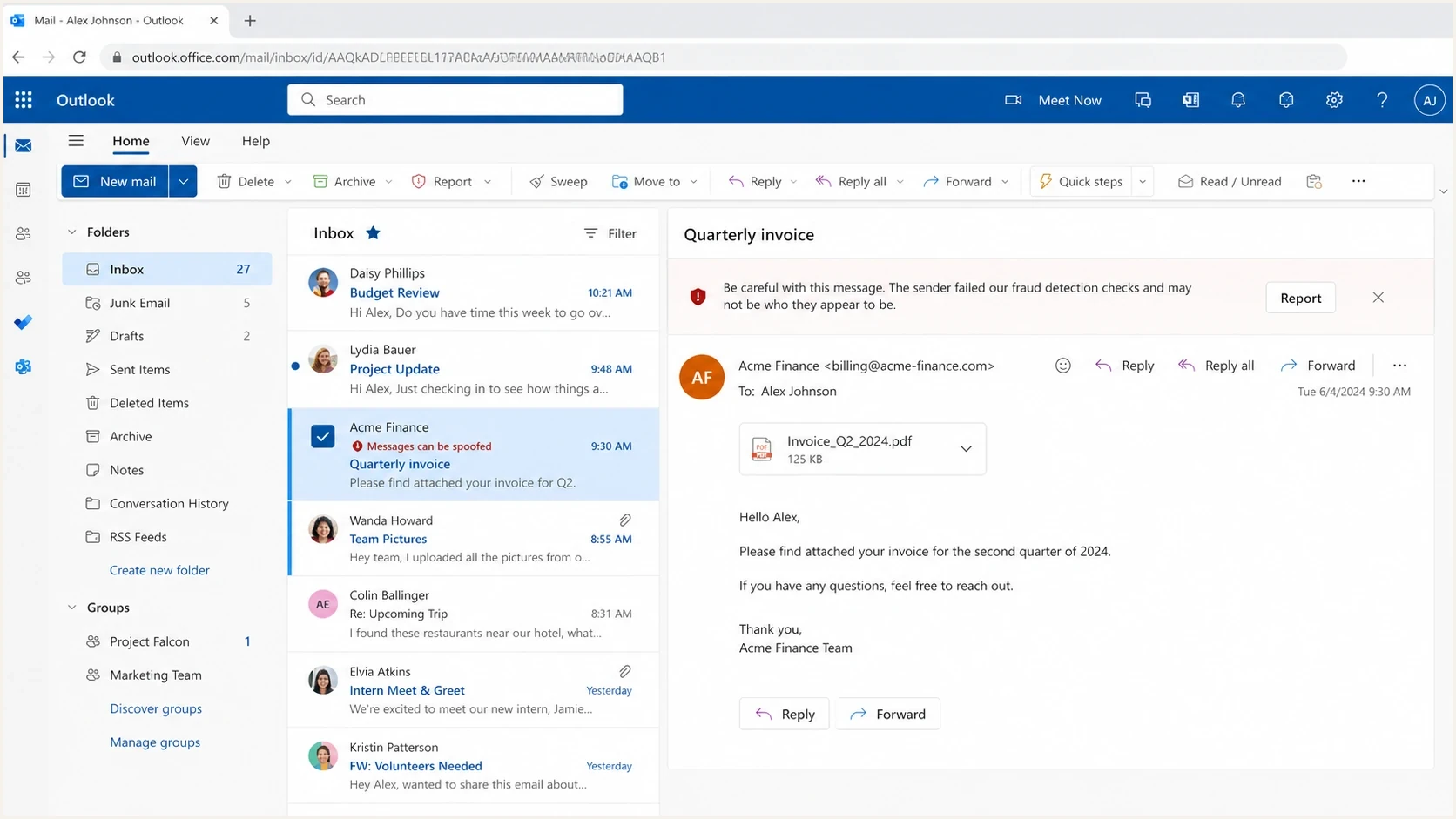Open the attachment options chevron
The image size is (1456, 819).
(966, 448)
